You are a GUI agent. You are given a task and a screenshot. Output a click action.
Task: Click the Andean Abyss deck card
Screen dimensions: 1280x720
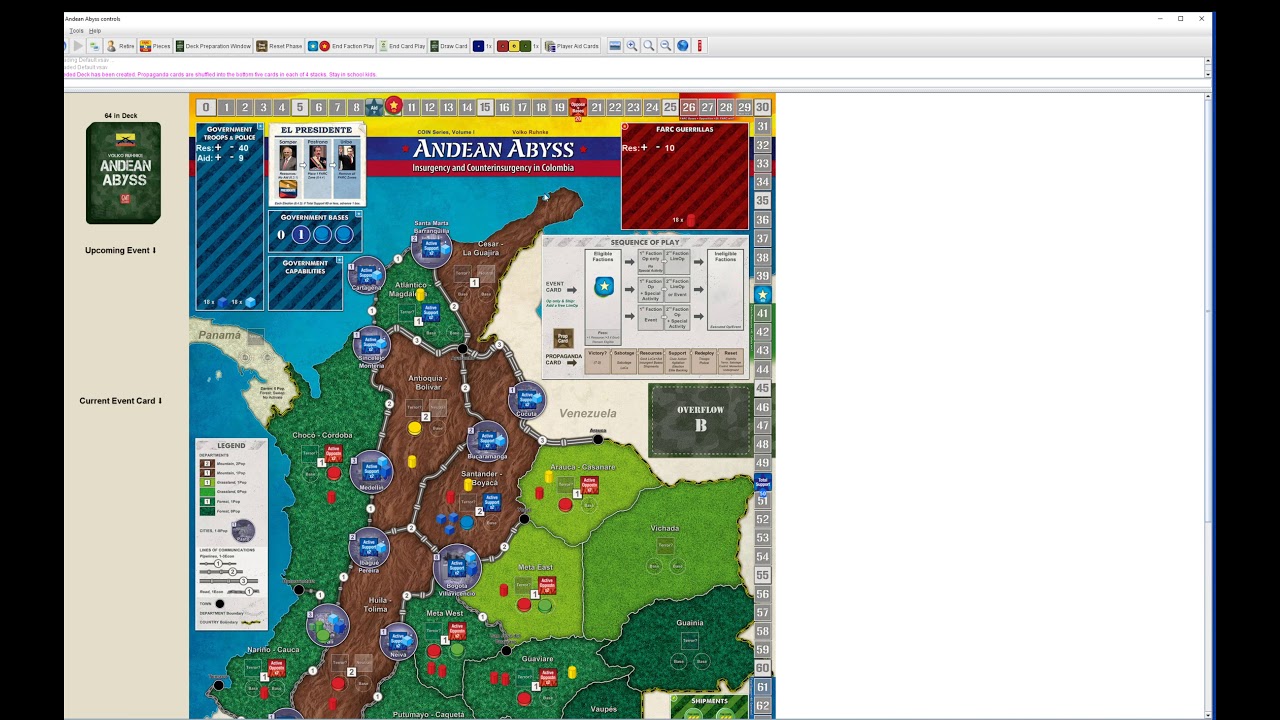tap(124, 173)
